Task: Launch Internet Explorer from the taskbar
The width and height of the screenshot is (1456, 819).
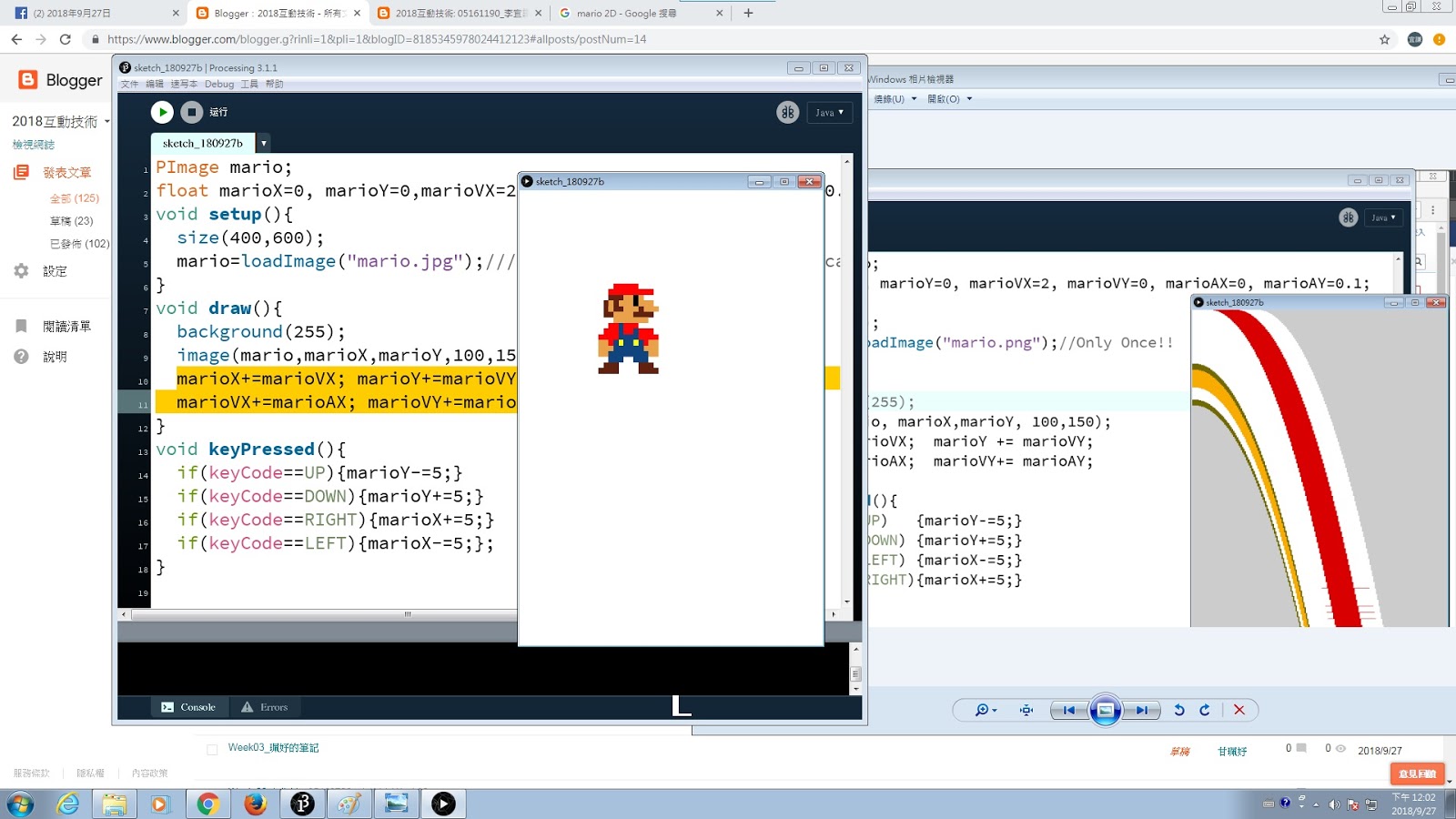Action: click(67, 804)
